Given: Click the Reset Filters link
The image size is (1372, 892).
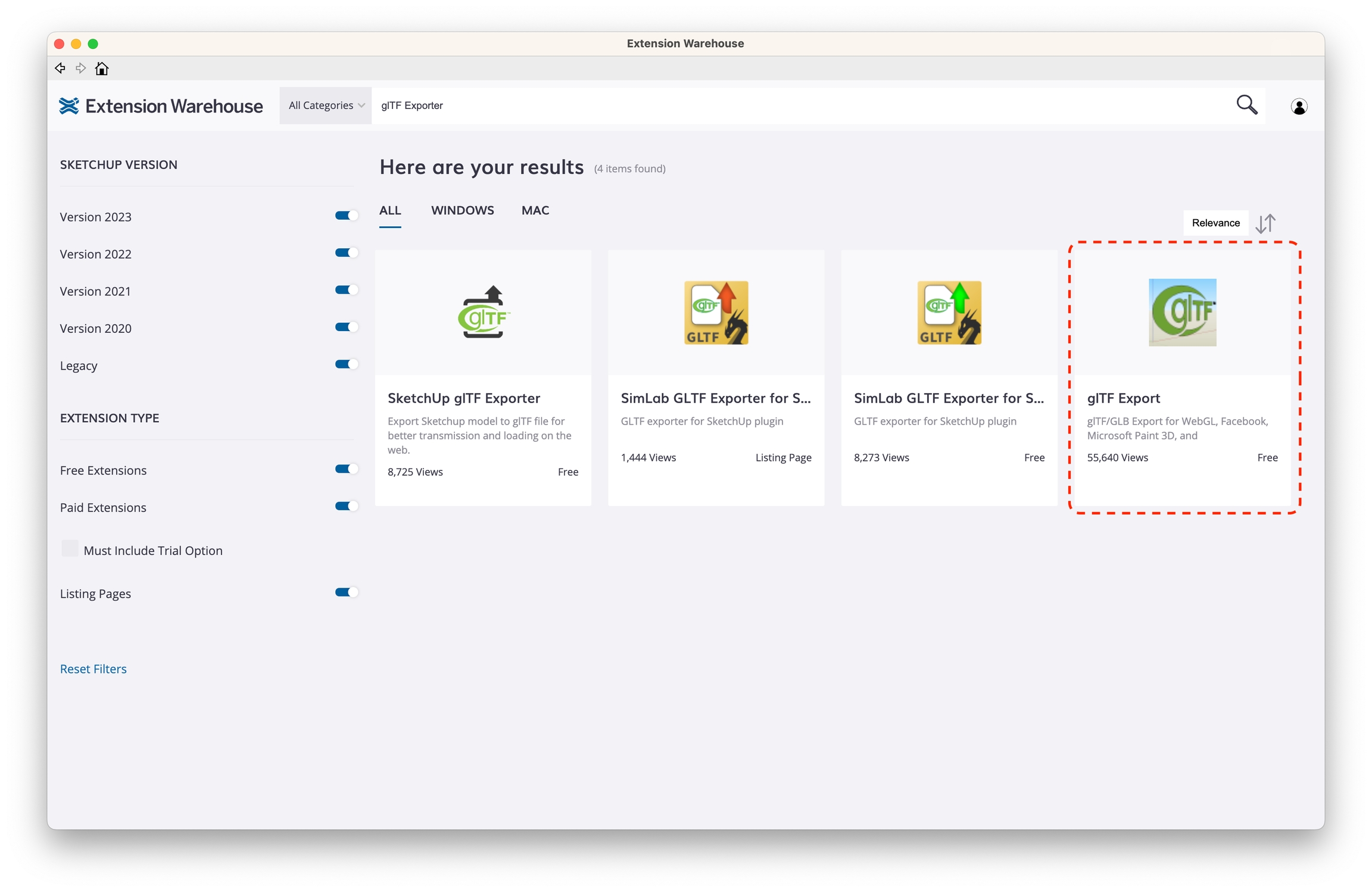Looking at the screenshot, I should click(x=93, y=669).
